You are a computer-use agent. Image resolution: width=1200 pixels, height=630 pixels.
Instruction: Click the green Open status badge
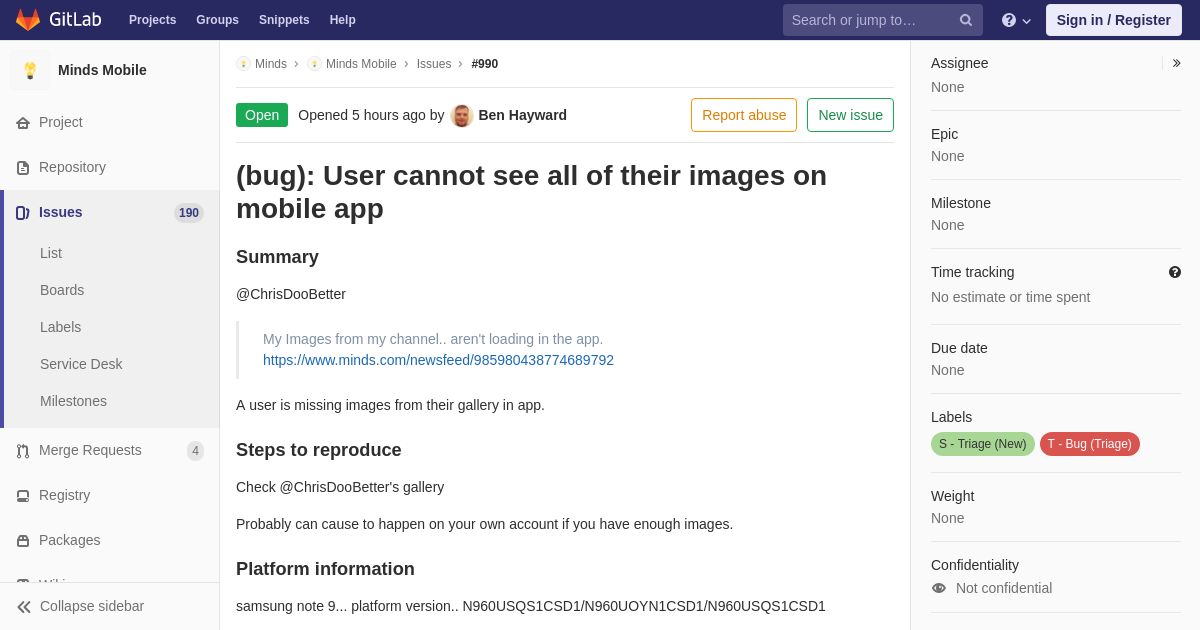pos(262,115)
